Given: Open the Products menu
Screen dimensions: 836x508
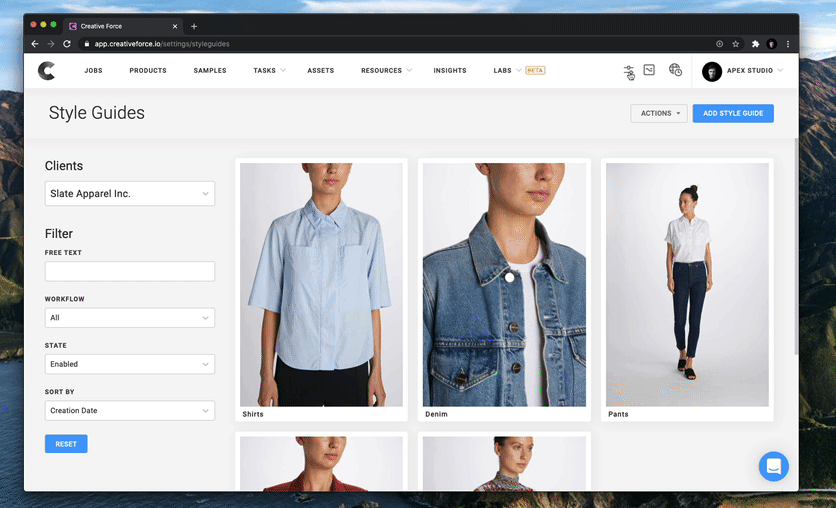Looking at the screenshot, I should coord(148,70).
